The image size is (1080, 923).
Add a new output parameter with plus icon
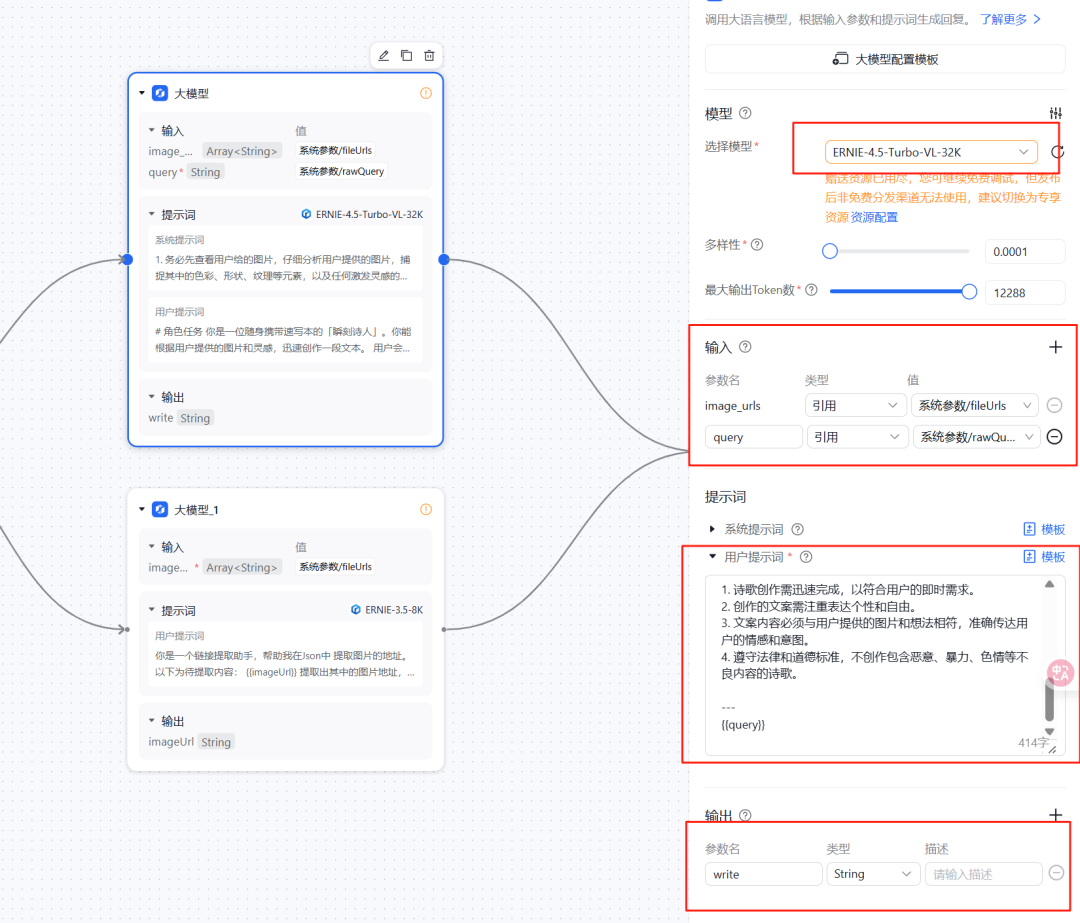[x=1055, y=815]
